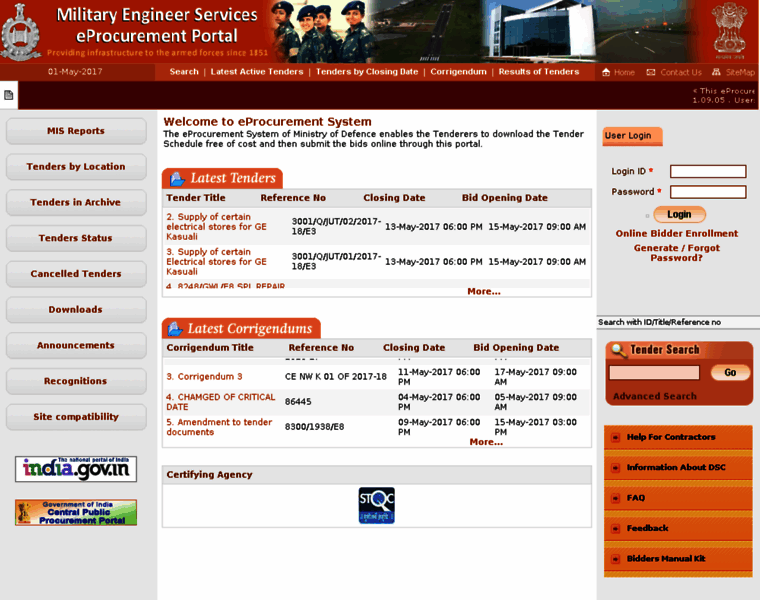Click the 01-May-2017 date text
Screen dimensions: 760x600
75,72
